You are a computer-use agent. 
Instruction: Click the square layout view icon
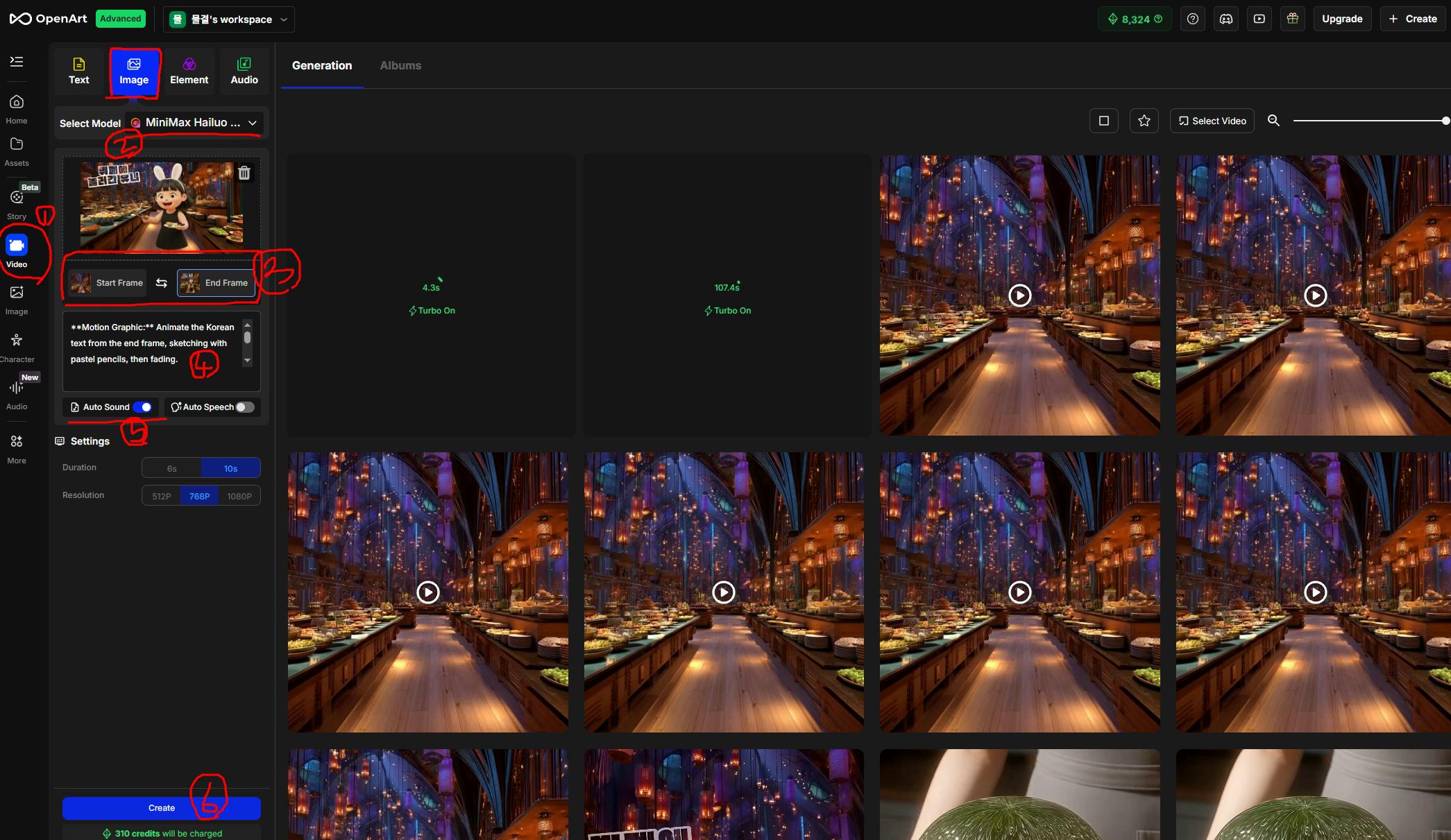coord(1103,121)
